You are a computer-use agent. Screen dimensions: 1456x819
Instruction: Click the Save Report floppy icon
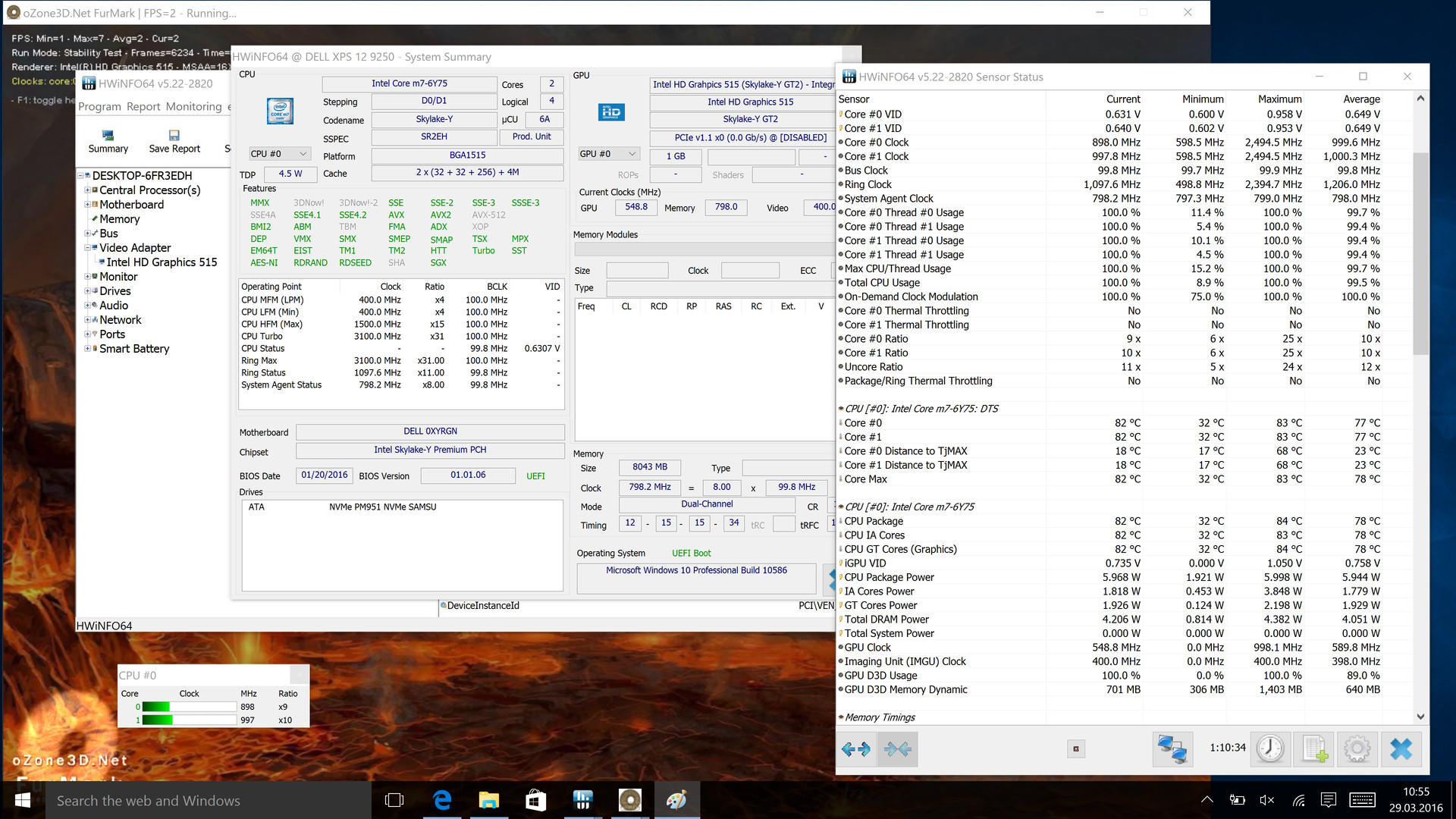(174, 141)
